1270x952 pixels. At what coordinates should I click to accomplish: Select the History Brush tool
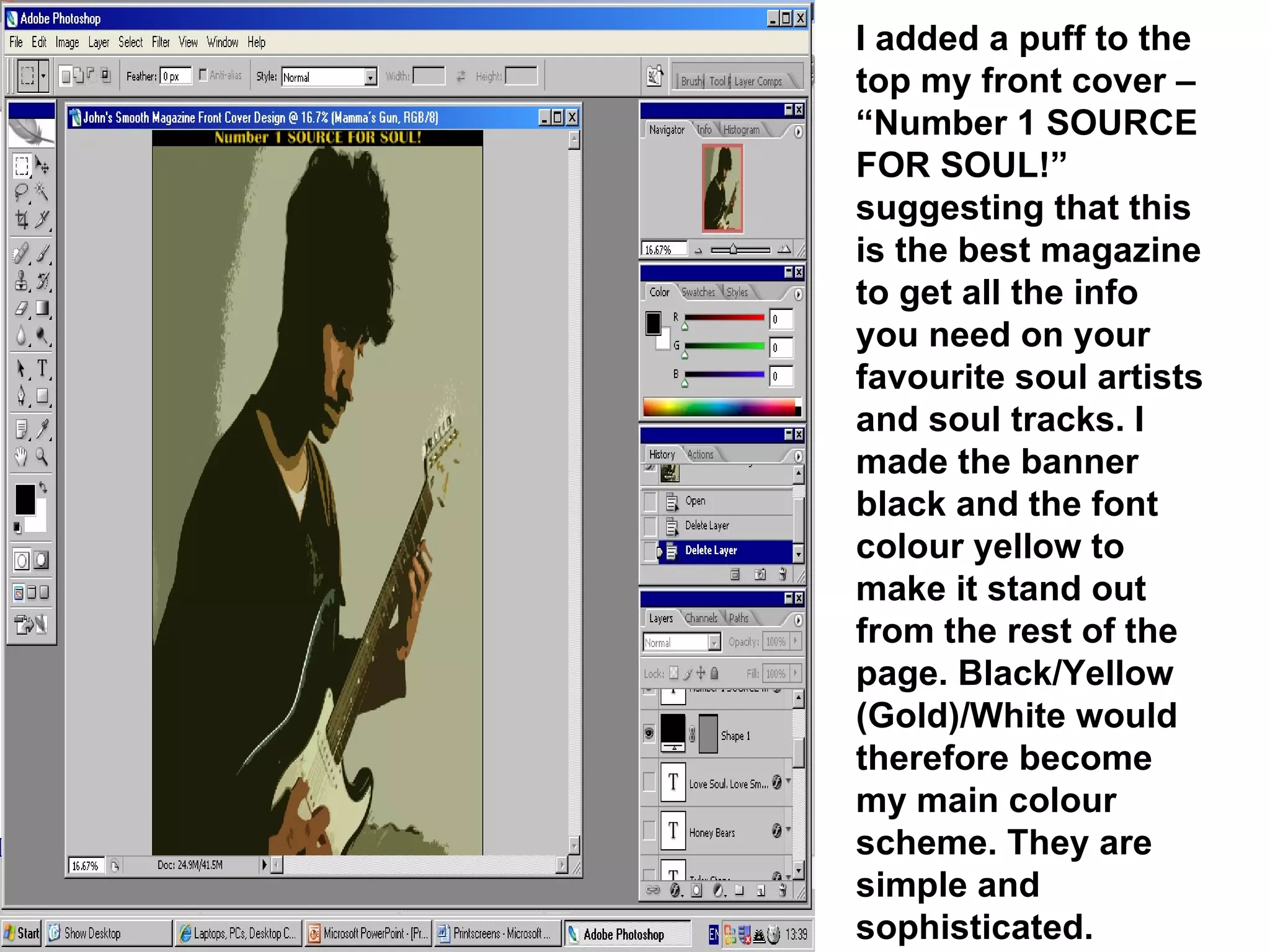pos(42,281)
